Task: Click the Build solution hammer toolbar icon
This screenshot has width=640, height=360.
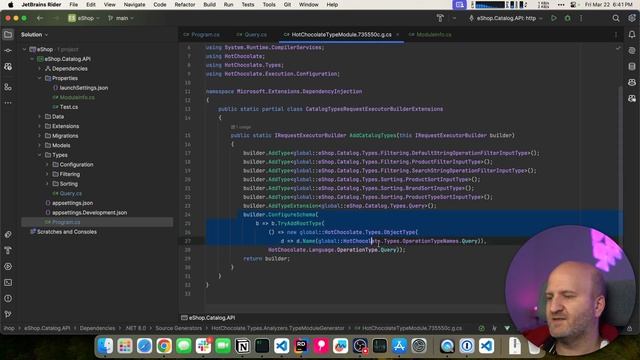Action: (x=440, y=18)
